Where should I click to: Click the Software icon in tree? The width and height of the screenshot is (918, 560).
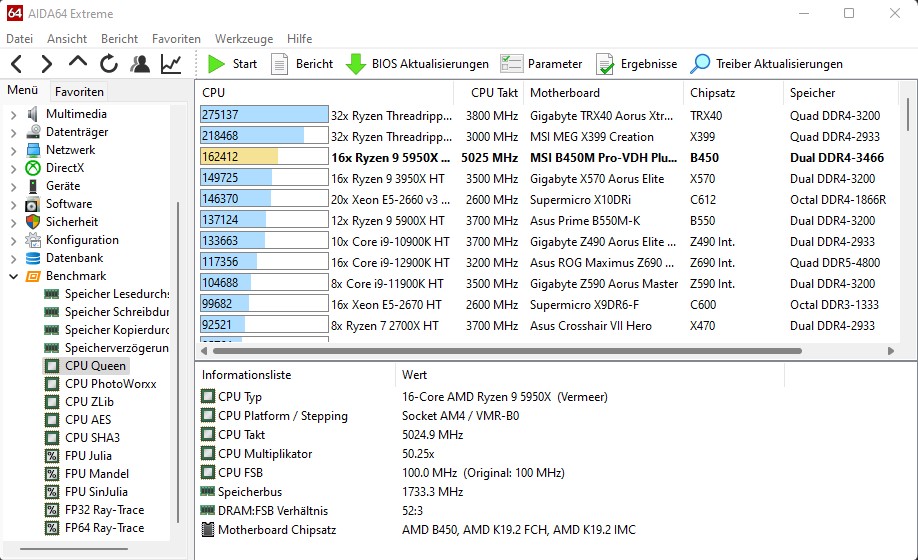[x=33, y=204]
